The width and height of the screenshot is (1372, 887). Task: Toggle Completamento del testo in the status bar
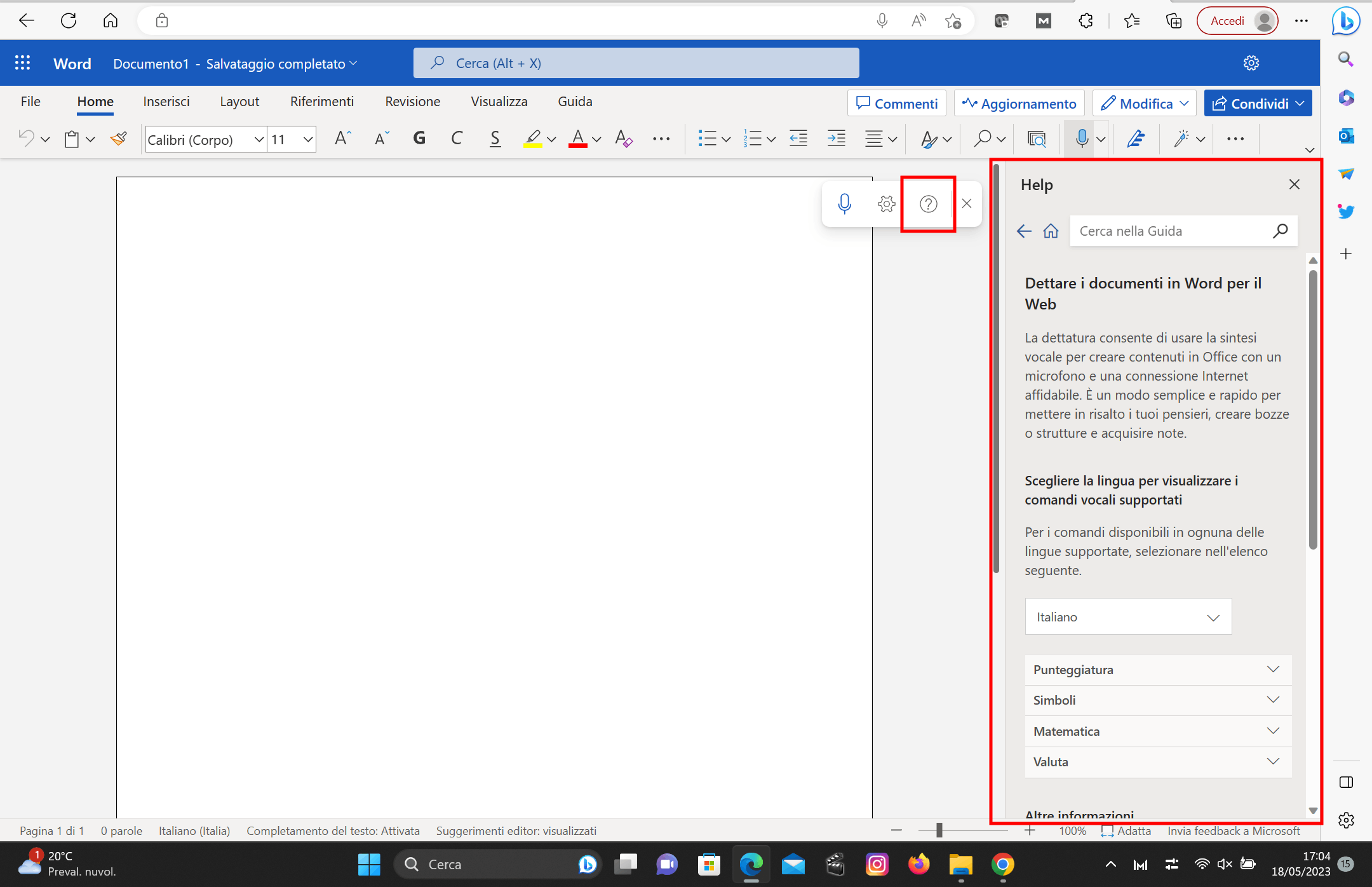tap(333, 830)
